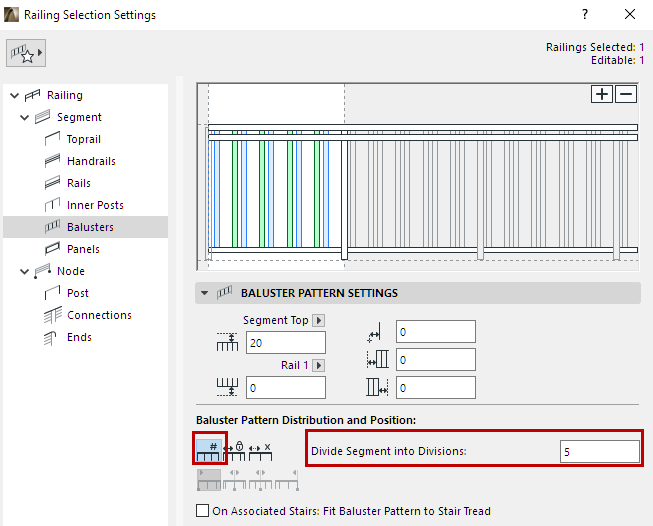Click the railing pattern preview area
Image resolution: width=653 pixels, height=526 pixels.
click(x=418, y=177)
